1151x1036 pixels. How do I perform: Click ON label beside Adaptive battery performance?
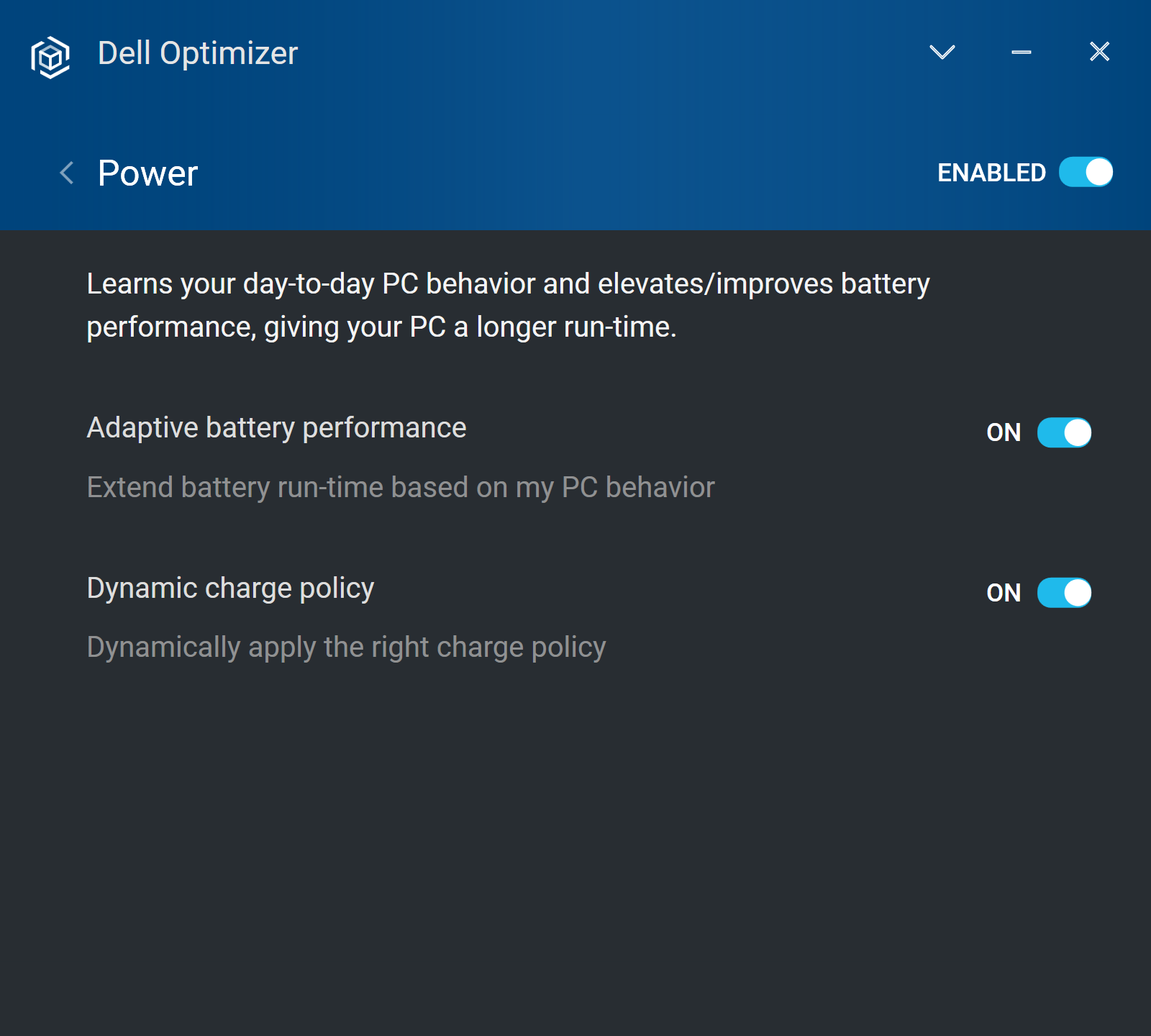click(1004, 432)
